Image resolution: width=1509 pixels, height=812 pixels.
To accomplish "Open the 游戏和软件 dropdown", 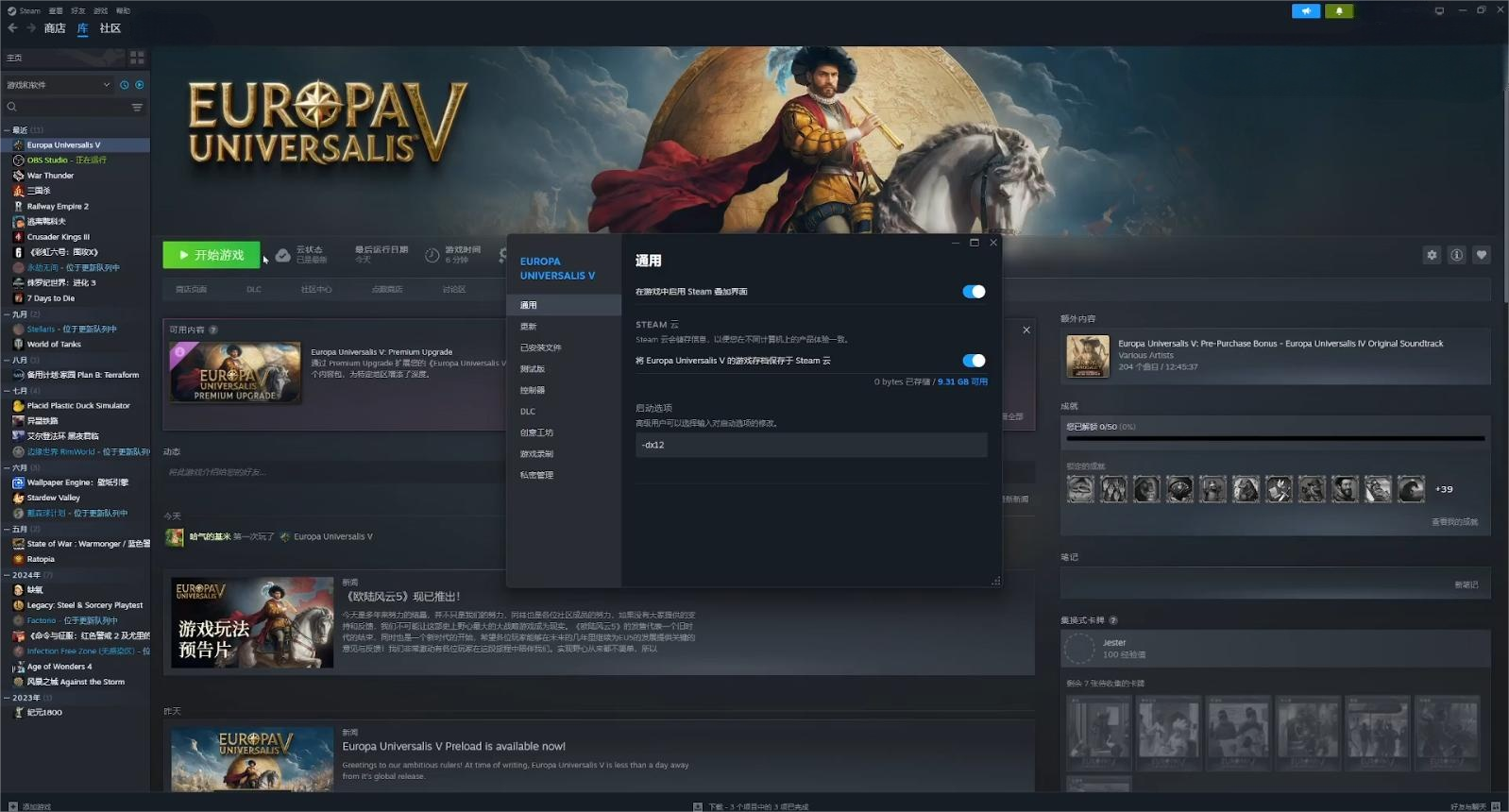I will (x=57, y=85).
